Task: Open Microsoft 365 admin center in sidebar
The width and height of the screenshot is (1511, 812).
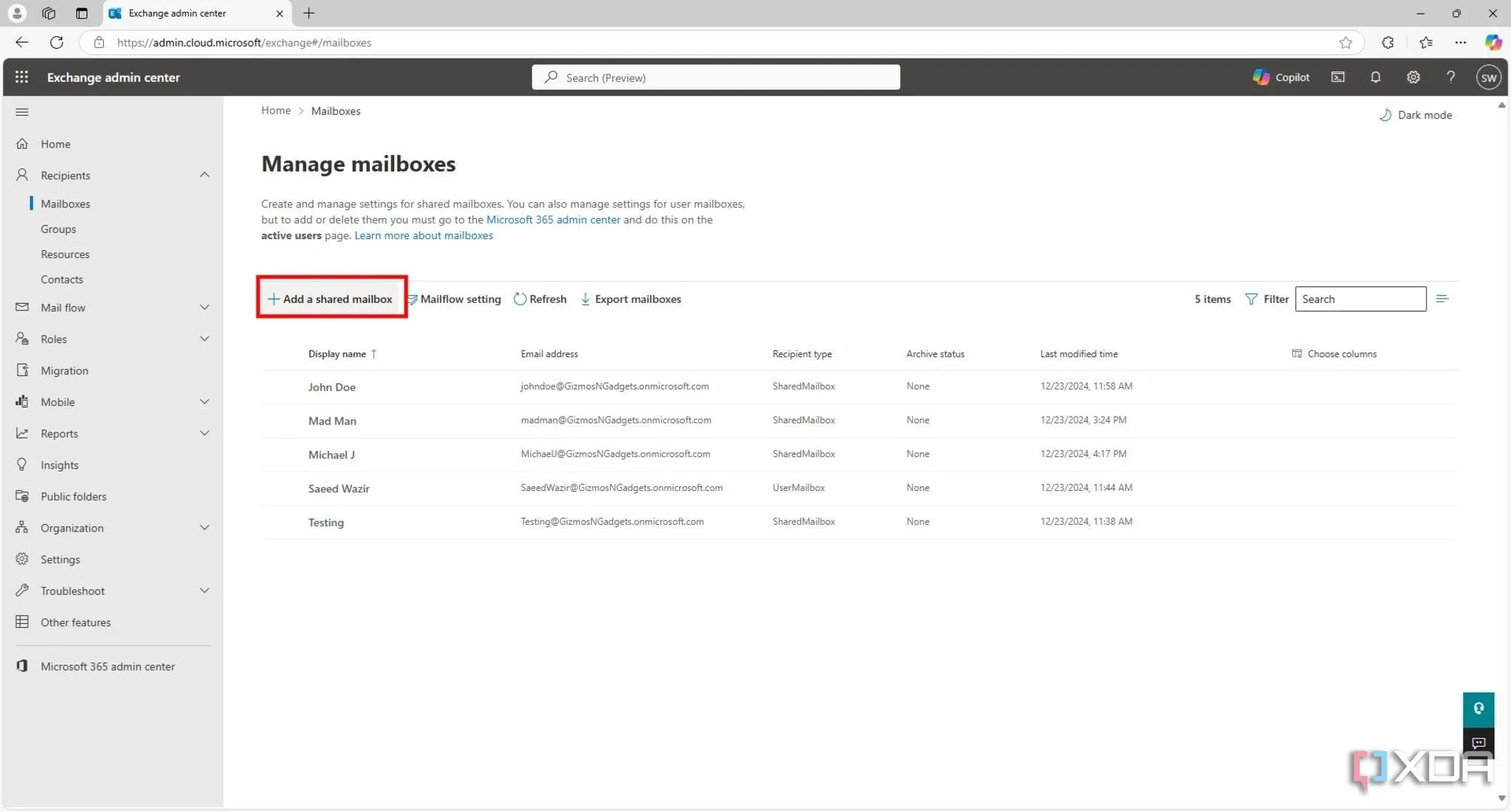Action: [108, 667]
